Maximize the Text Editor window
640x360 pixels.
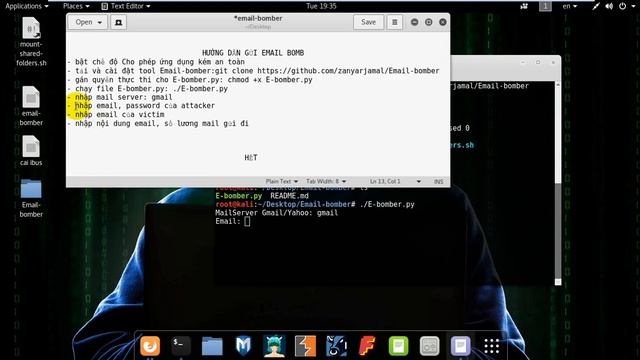pyautogui.click(x=429, y=22)
